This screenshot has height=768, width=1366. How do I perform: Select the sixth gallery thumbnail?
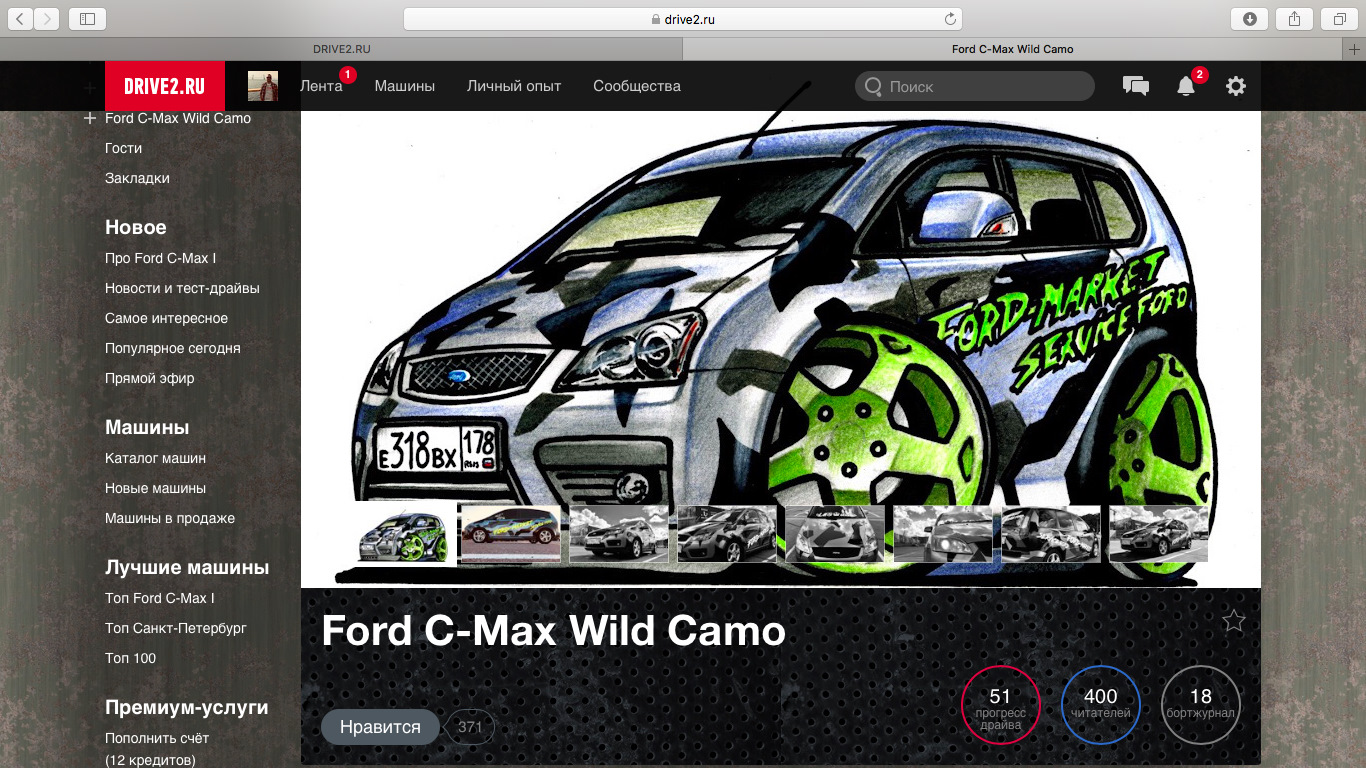click(x=942, y=534)
